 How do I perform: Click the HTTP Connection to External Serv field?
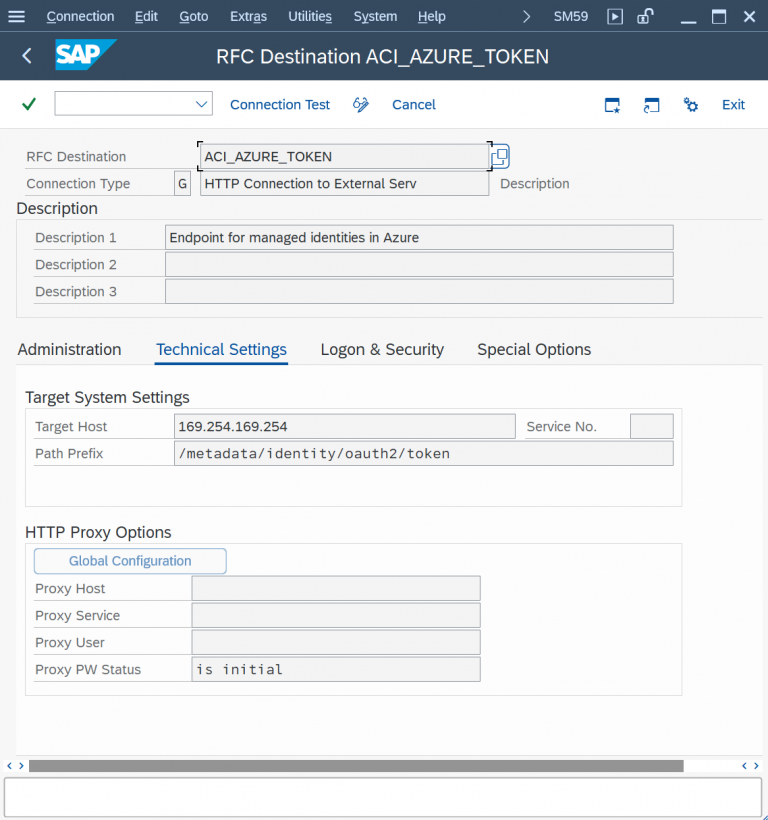pos(345,184)
